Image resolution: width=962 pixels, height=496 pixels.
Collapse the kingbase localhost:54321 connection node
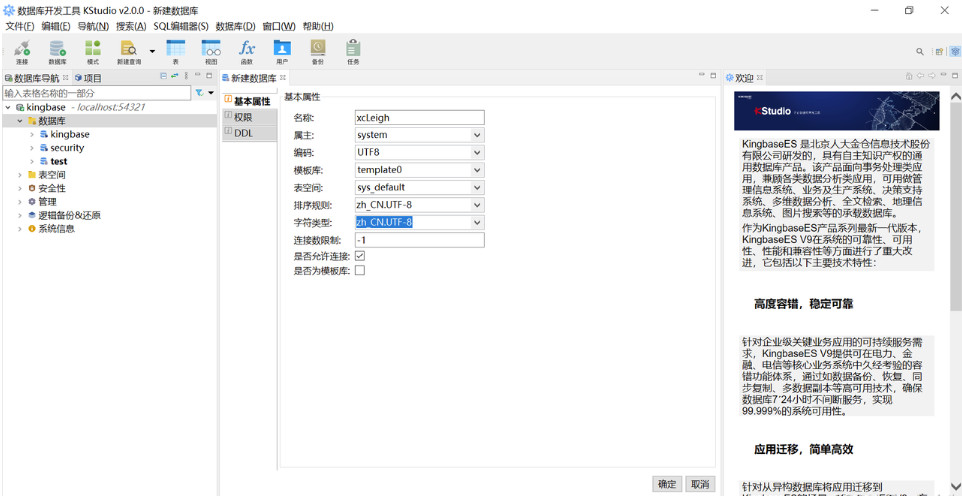coord(8,107)
